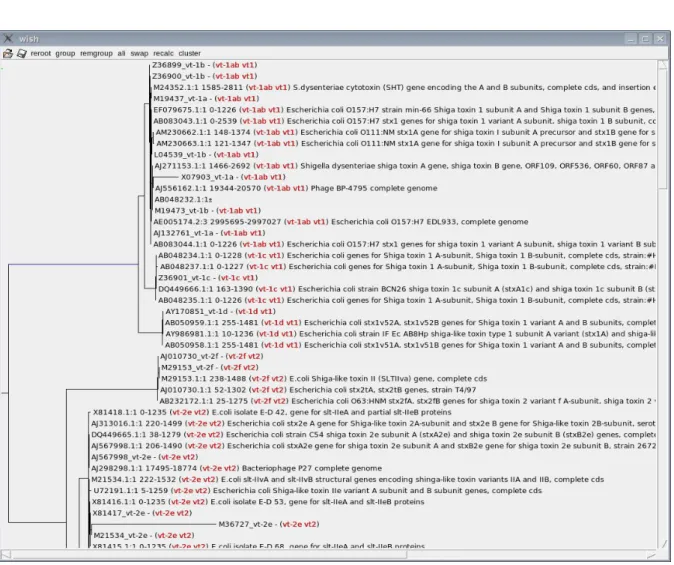Click the recalc toolbar command
The width and height of the screenshot is (674, 565).
click(163, 53)
